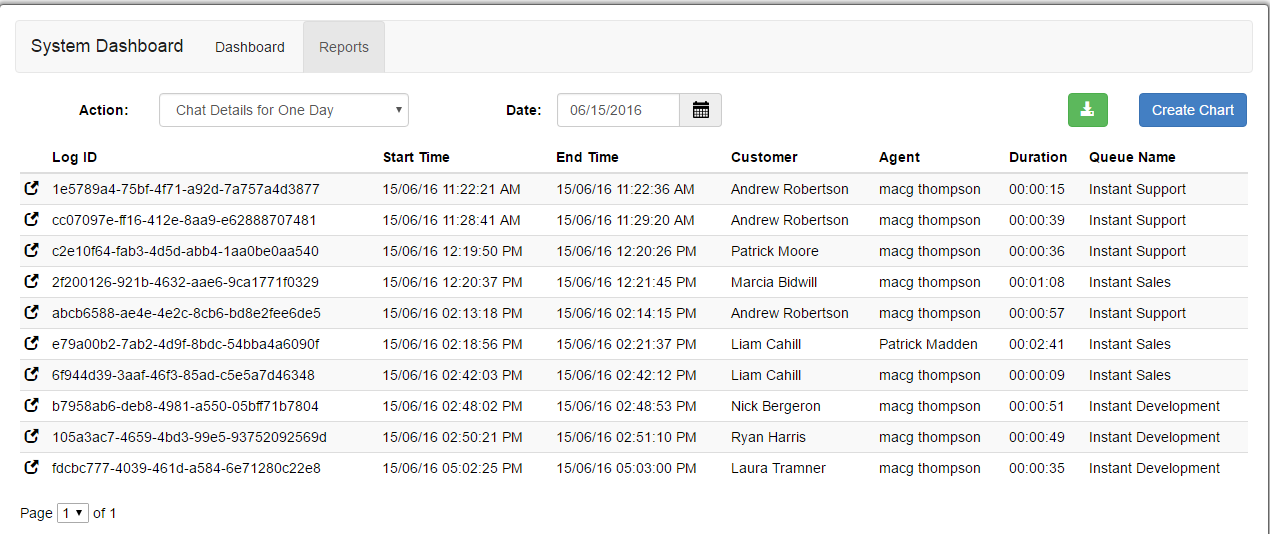The width and height of the screenshot is (1270, 534).
Task: Click the System Dashboard brand link
Action: tap(107, 46)
